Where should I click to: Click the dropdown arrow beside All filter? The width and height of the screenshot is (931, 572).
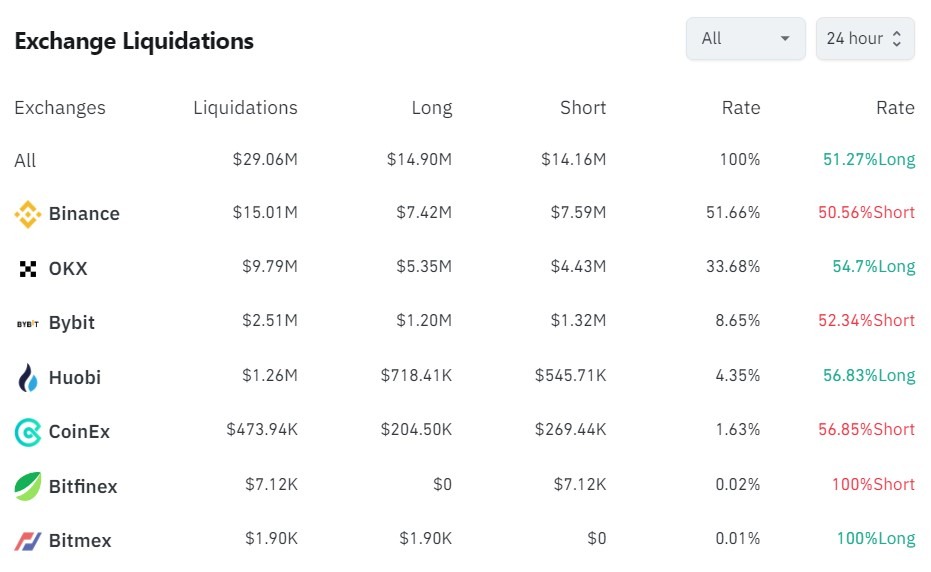pyautogui.click(x=785, y=39)
